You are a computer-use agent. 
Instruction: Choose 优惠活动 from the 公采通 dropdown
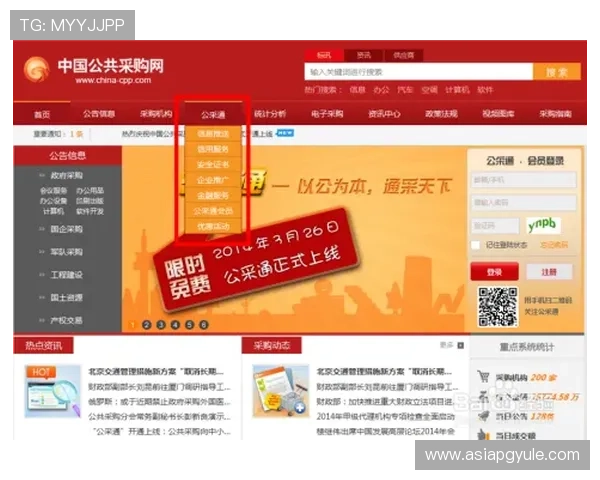(213, 226)
